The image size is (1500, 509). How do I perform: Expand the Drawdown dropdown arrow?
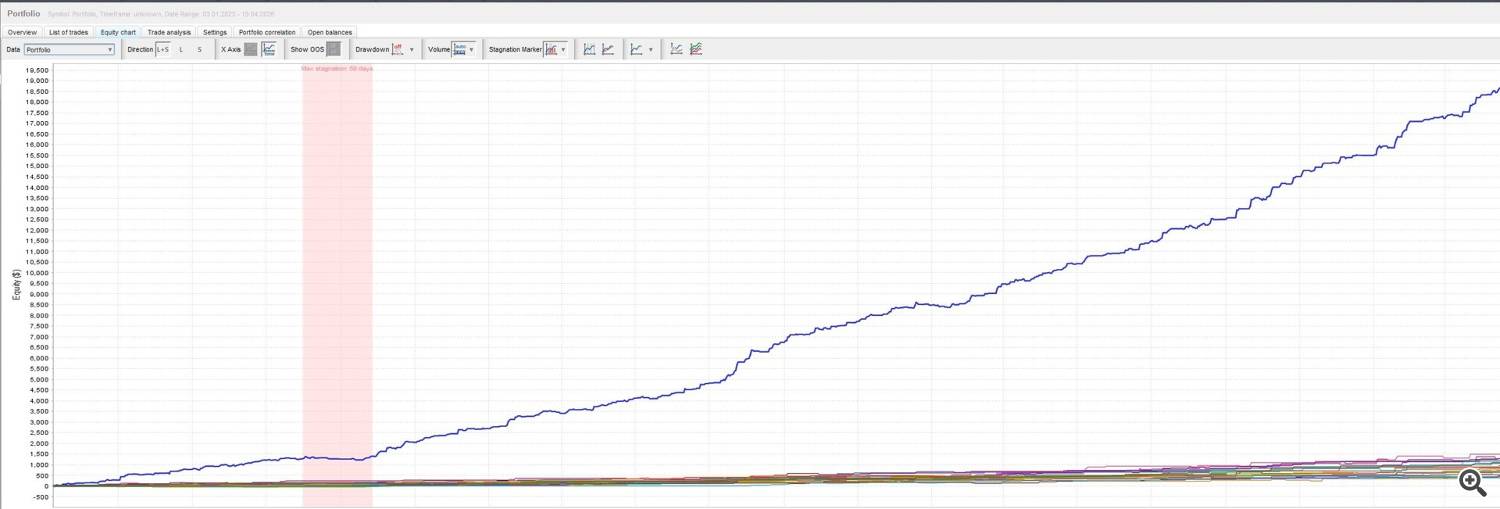[x=411, y=49]
